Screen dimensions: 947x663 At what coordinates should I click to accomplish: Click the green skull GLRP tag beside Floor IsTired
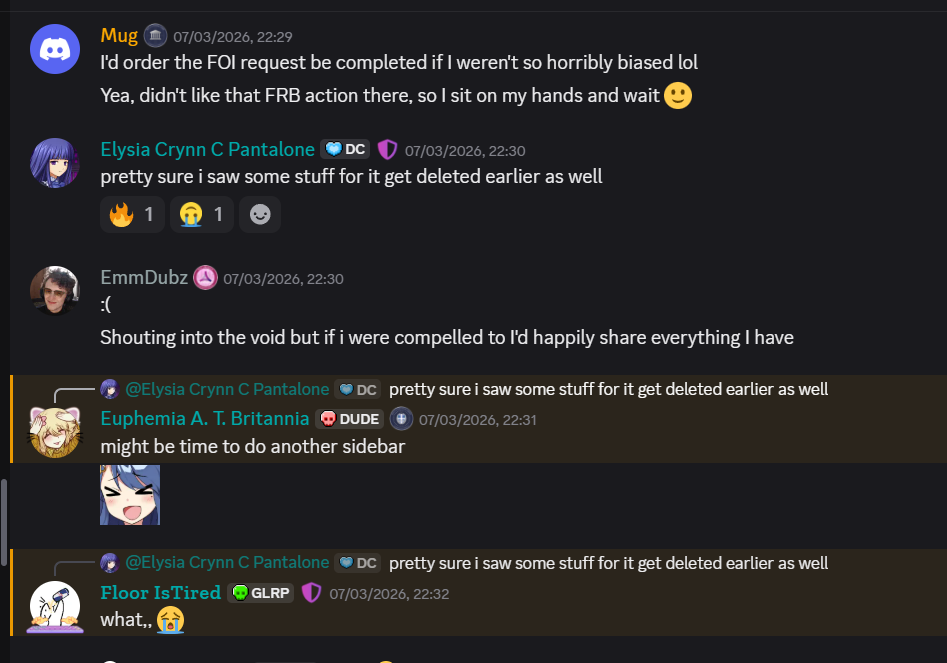pos(260,592)
